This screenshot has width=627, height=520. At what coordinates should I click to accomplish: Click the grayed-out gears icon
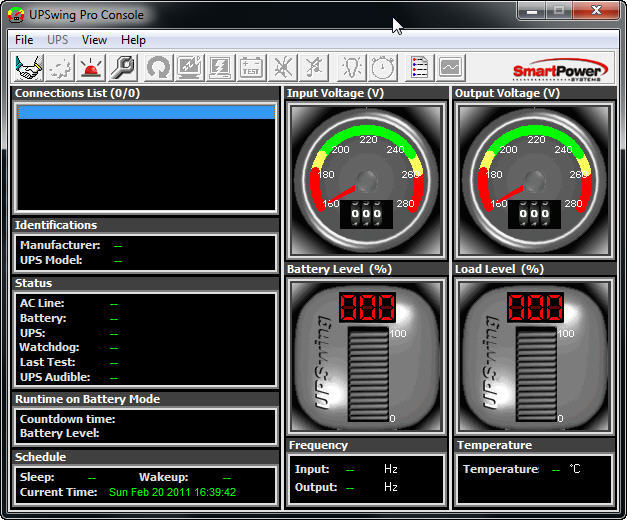(60, 68)
